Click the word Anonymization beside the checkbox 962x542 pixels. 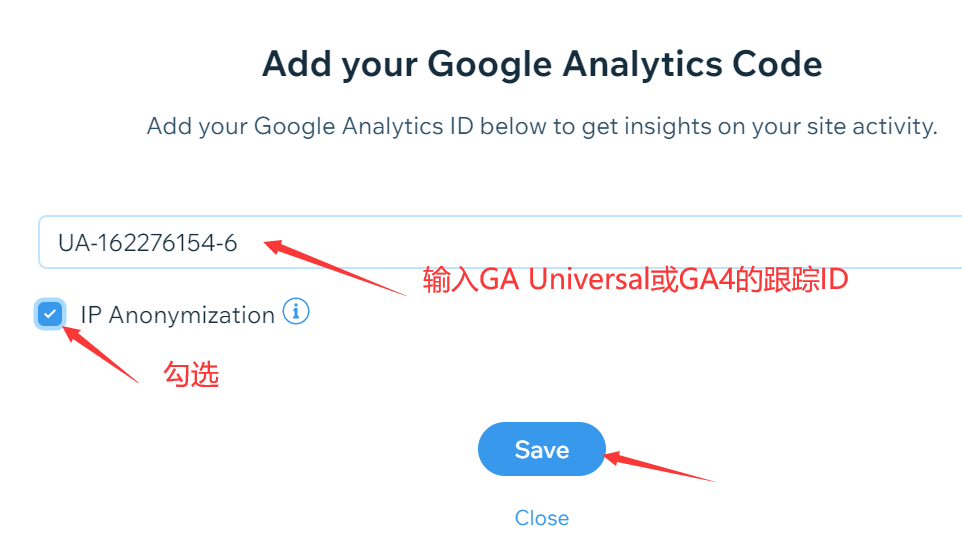point(191,316)
